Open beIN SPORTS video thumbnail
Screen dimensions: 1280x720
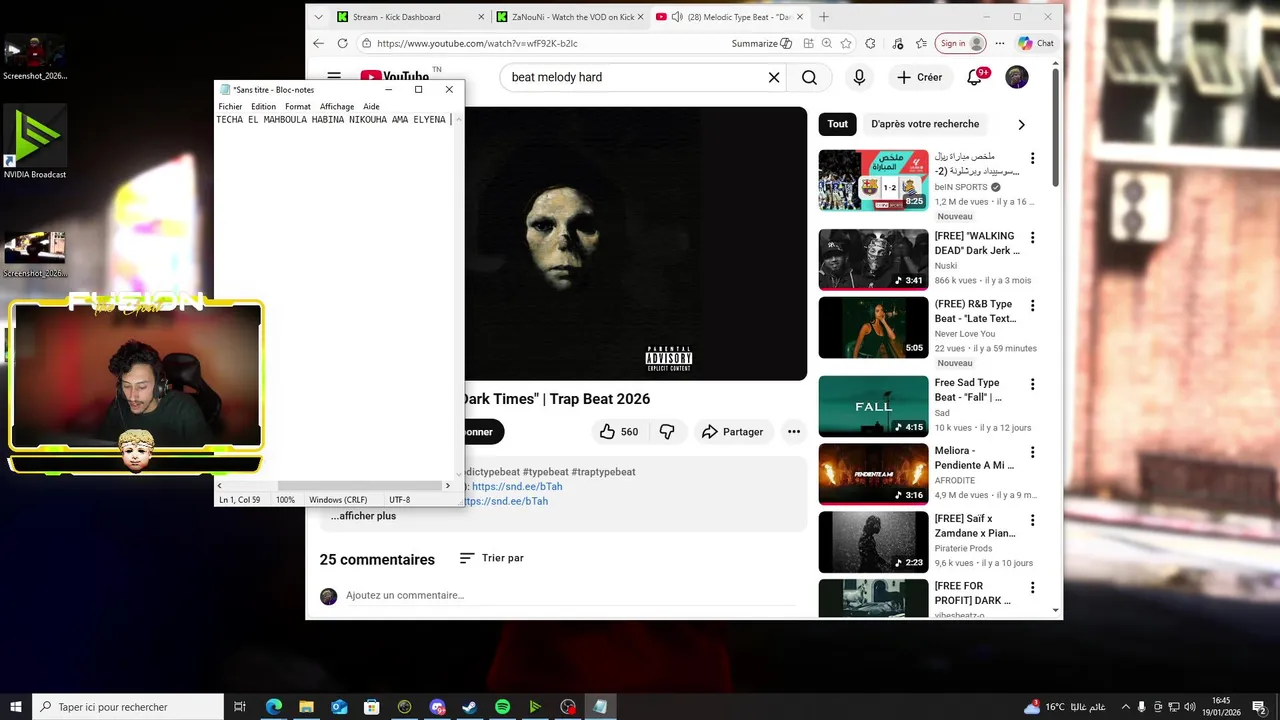point(873,180)
